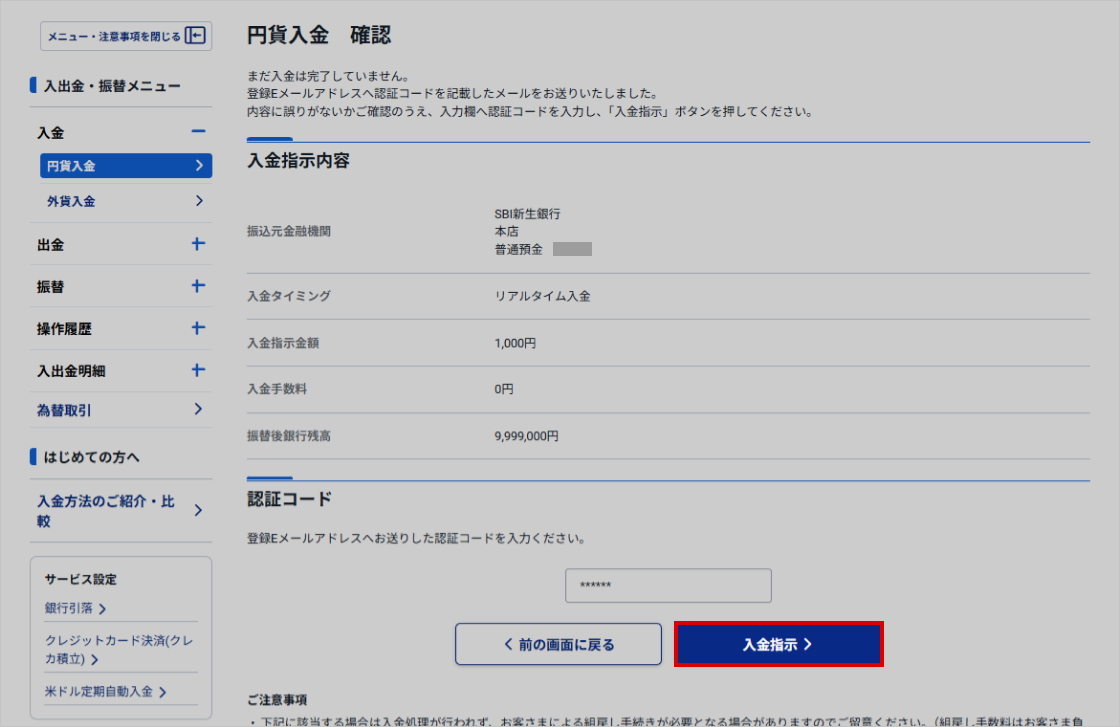The height and width of the screenshot is (727, 1120).
Task: Go back with 前の画面に戻る button
Action: (x=558, y=645)
